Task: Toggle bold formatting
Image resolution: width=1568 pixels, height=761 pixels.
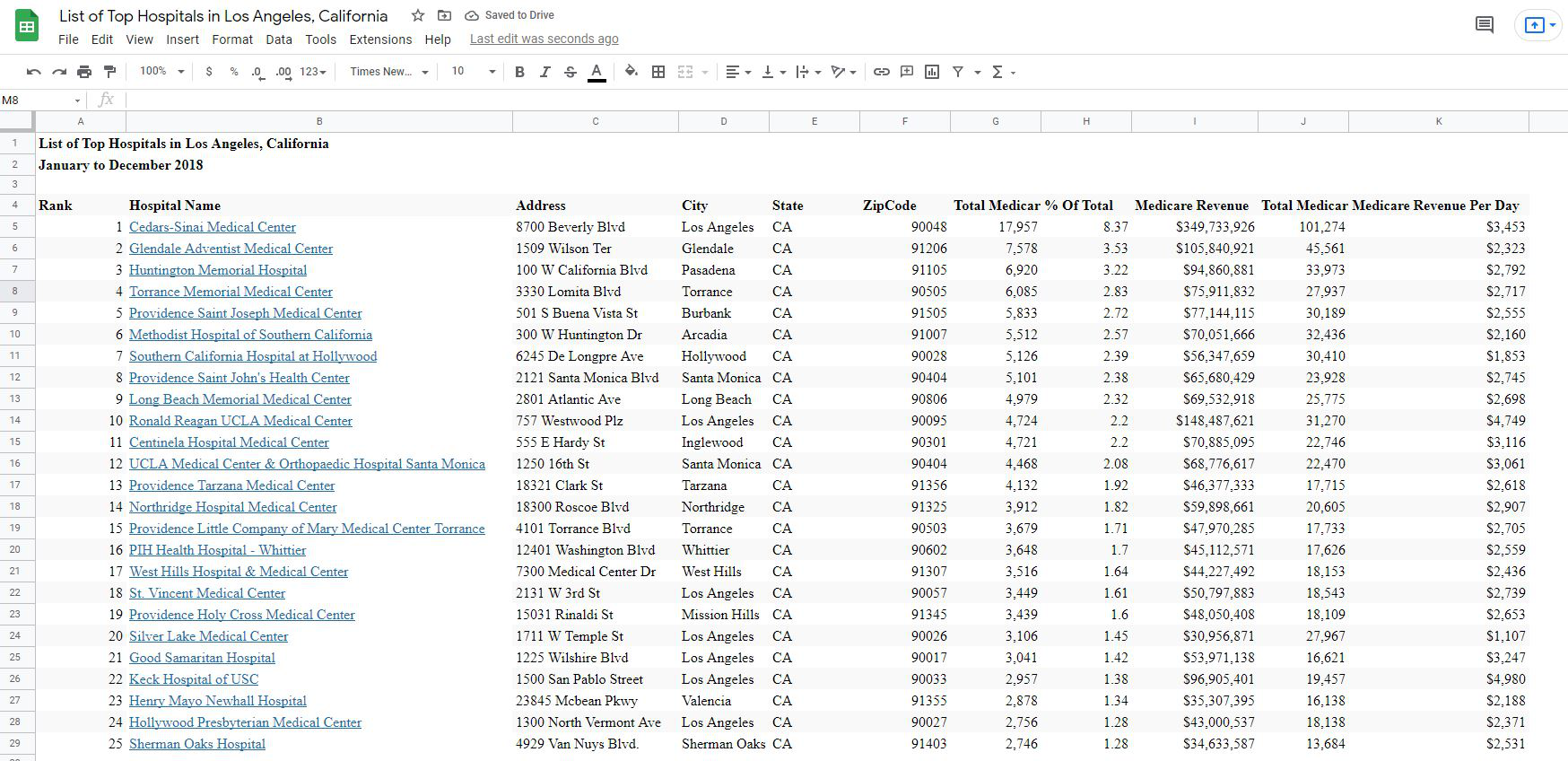Action: (x=519, y=72)
